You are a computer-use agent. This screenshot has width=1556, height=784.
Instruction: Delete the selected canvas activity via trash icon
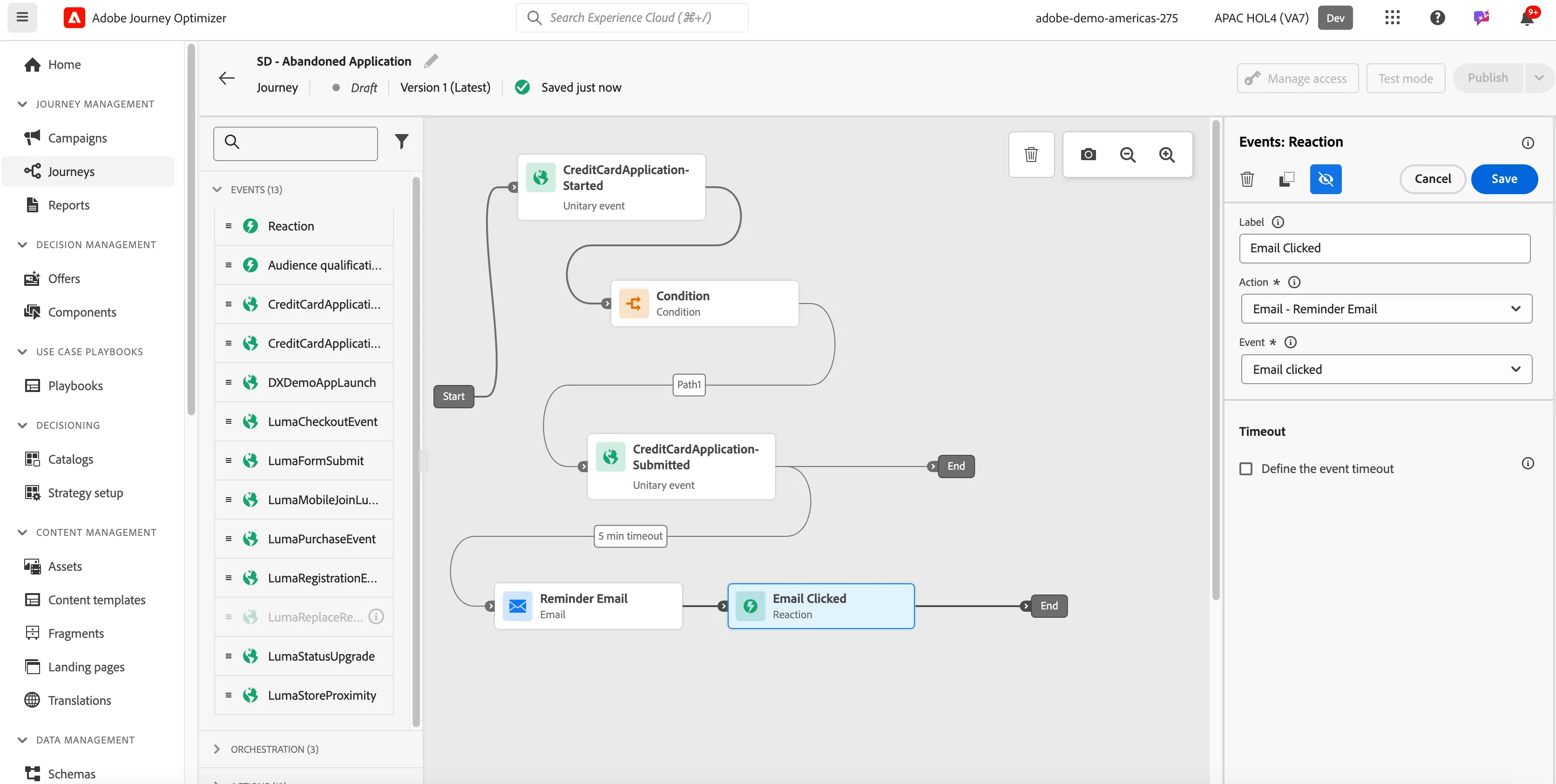(1031, 155)
